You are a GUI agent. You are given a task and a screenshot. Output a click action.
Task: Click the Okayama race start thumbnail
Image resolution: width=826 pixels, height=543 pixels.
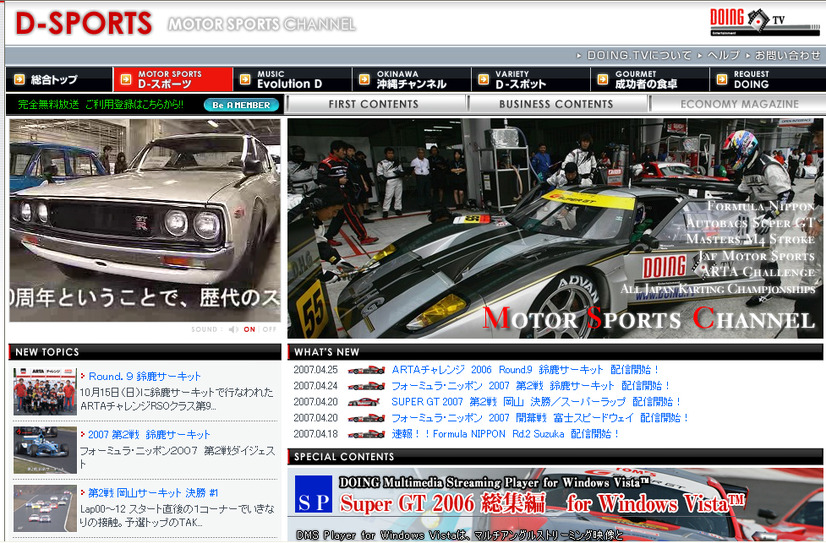click(x=45, y=508)
